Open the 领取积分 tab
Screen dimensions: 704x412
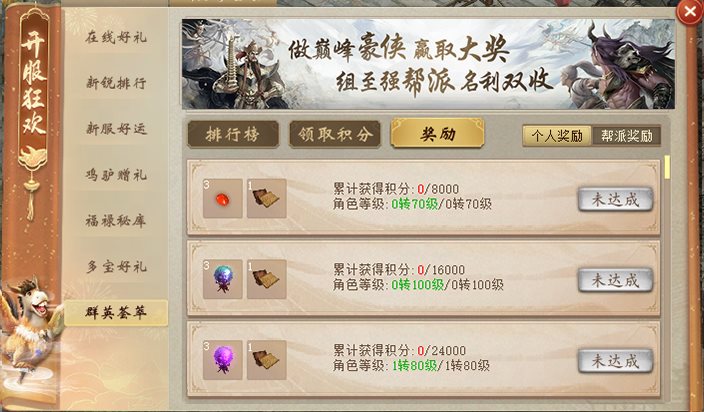tap(335, 134)
